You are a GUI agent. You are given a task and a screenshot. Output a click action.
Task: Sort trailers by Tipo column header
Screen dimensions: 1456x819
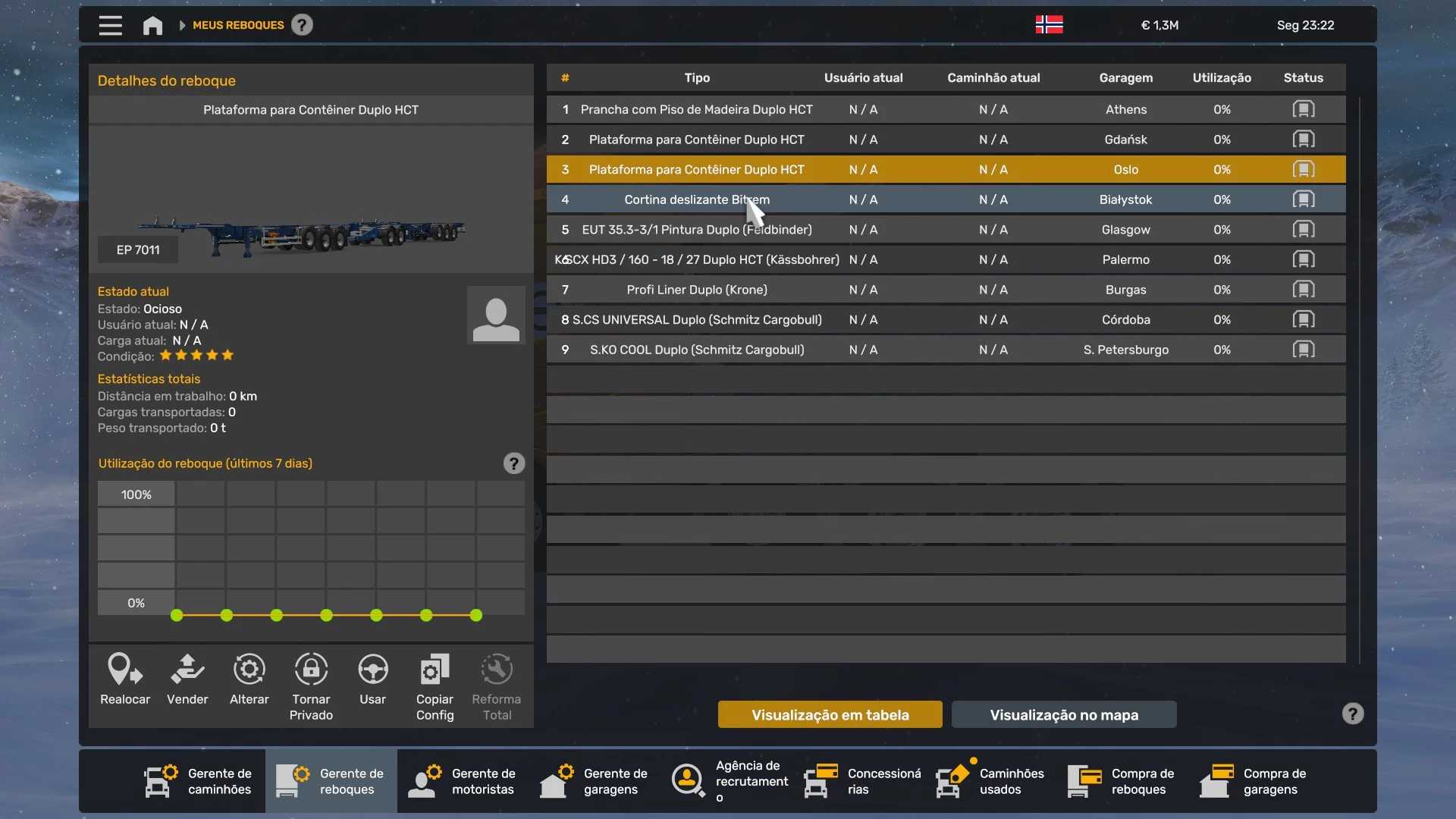(697, 77)
